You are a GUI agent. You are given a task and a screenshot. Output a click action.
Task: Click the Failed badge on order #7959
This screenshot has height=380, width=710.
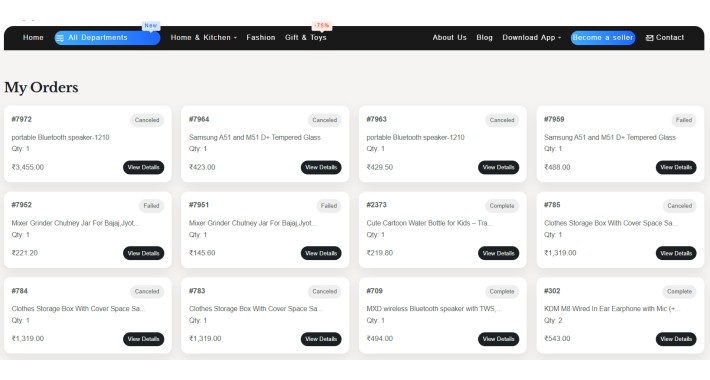tap(684, 120)
